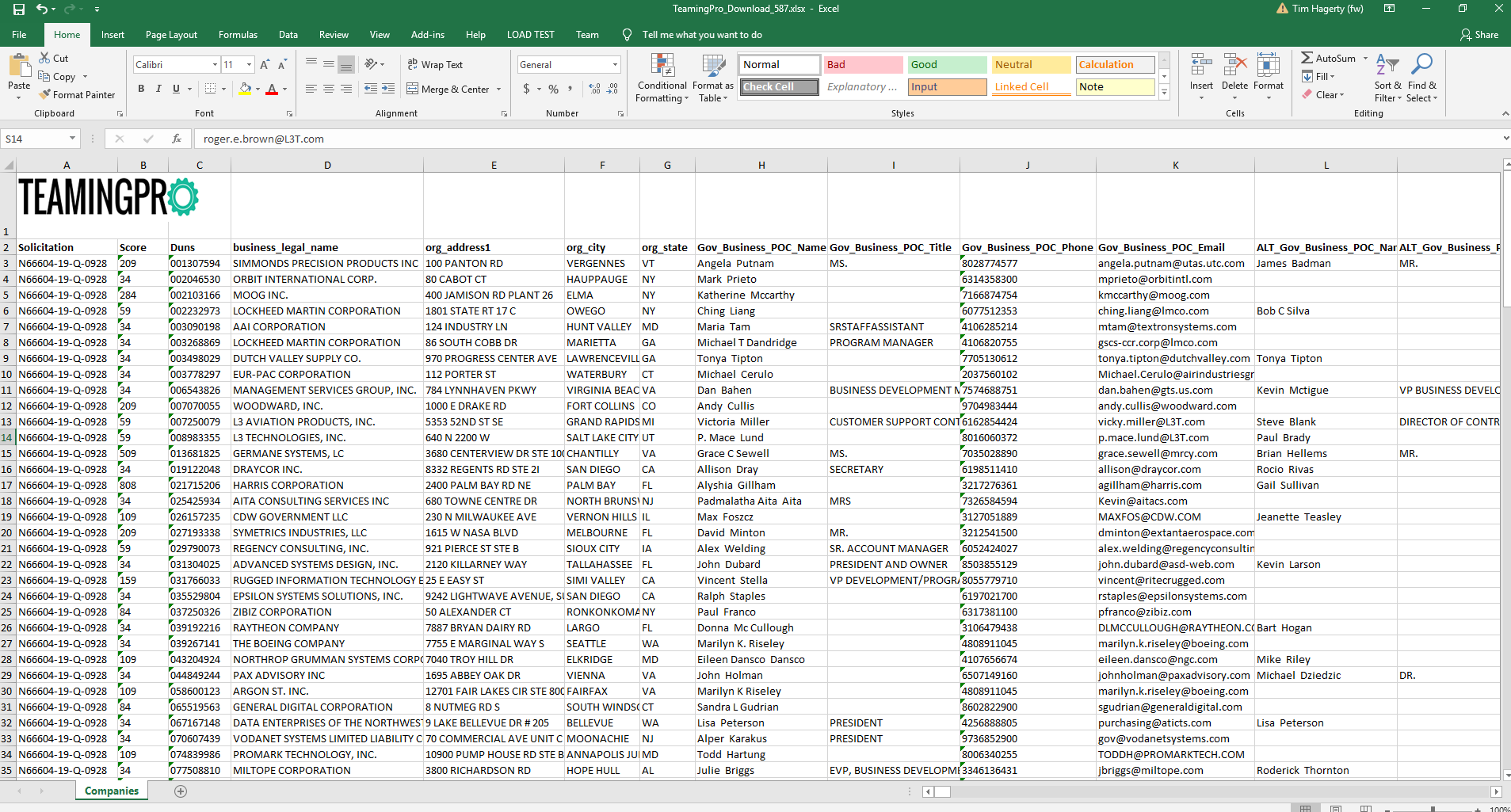Expand the Name Box dropdown arrow

[72, 139]
